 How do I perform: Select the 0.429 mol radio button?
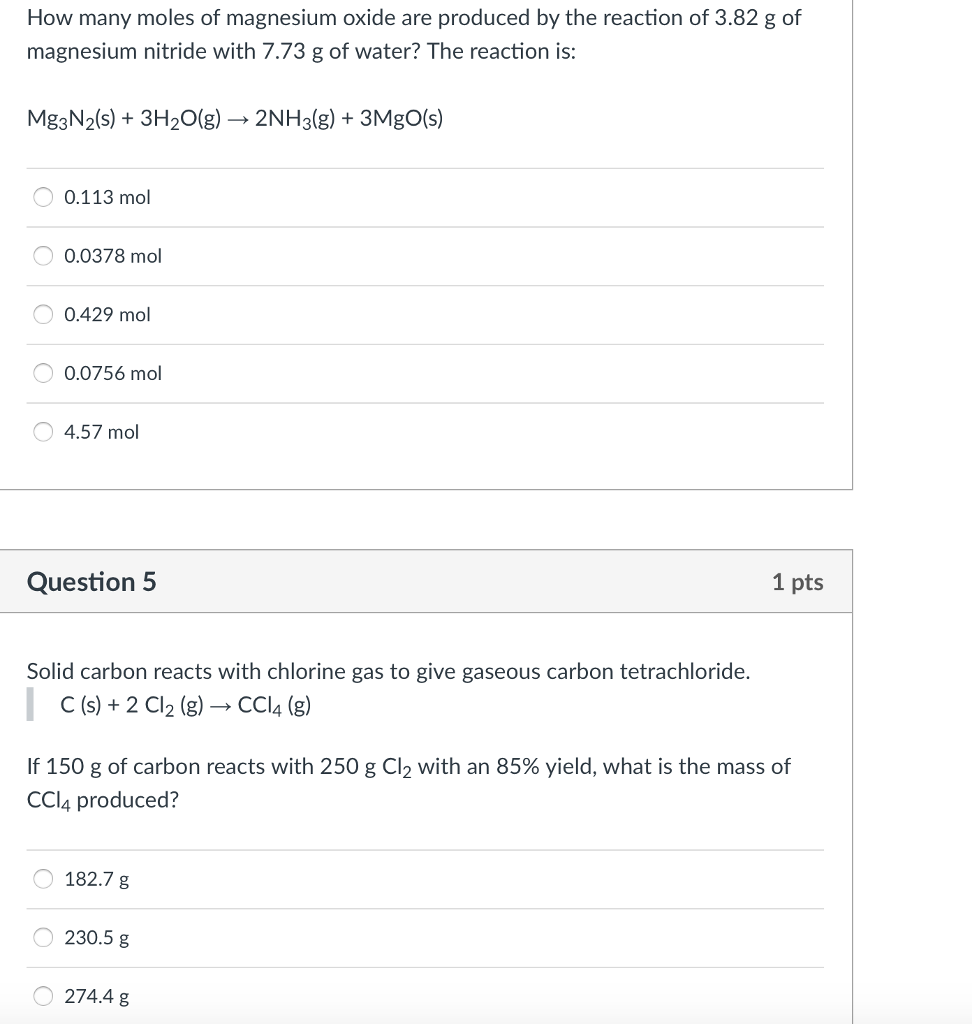point(43,314)
